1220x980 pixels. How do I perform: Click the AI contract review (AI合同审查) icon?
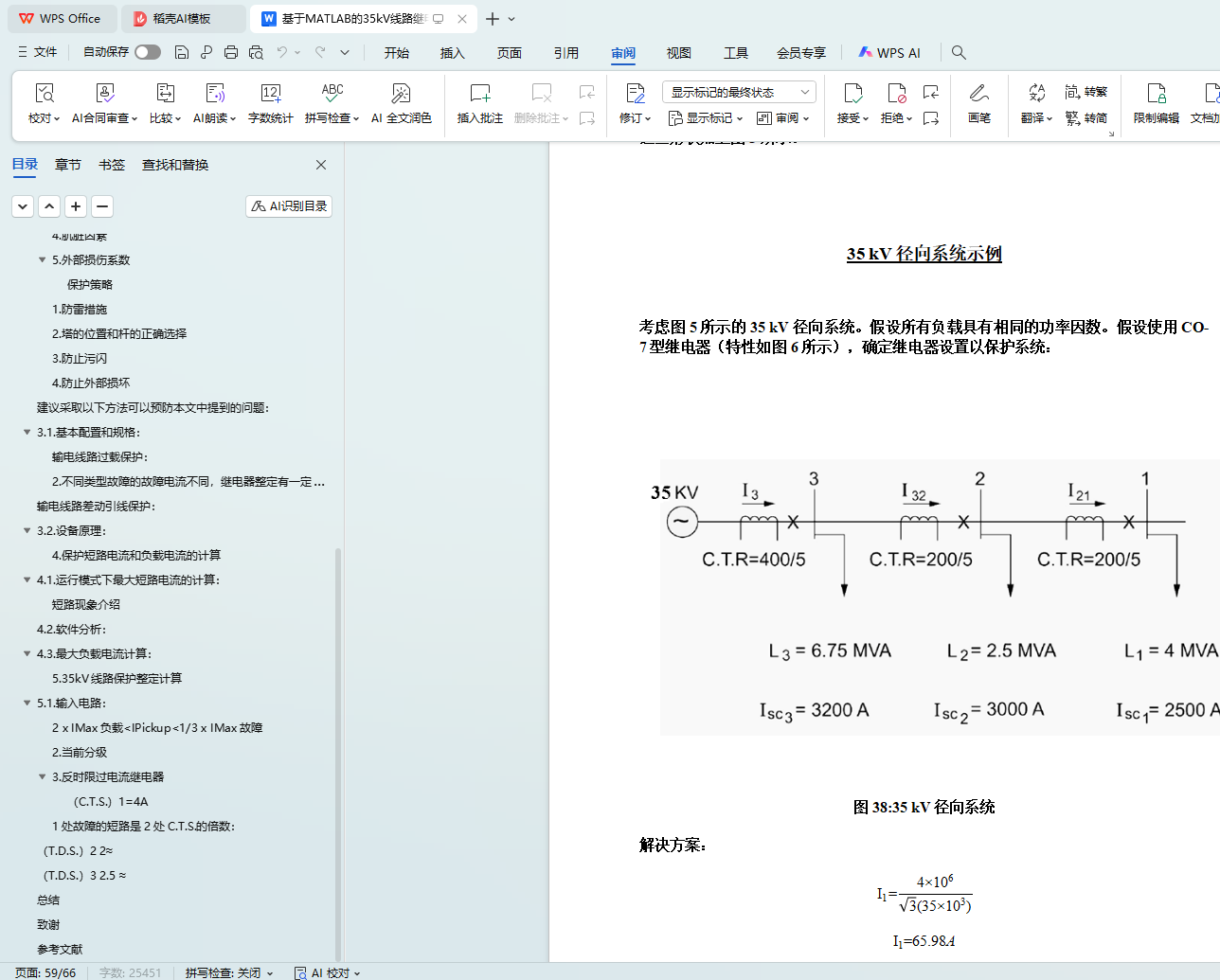[104, 94]
